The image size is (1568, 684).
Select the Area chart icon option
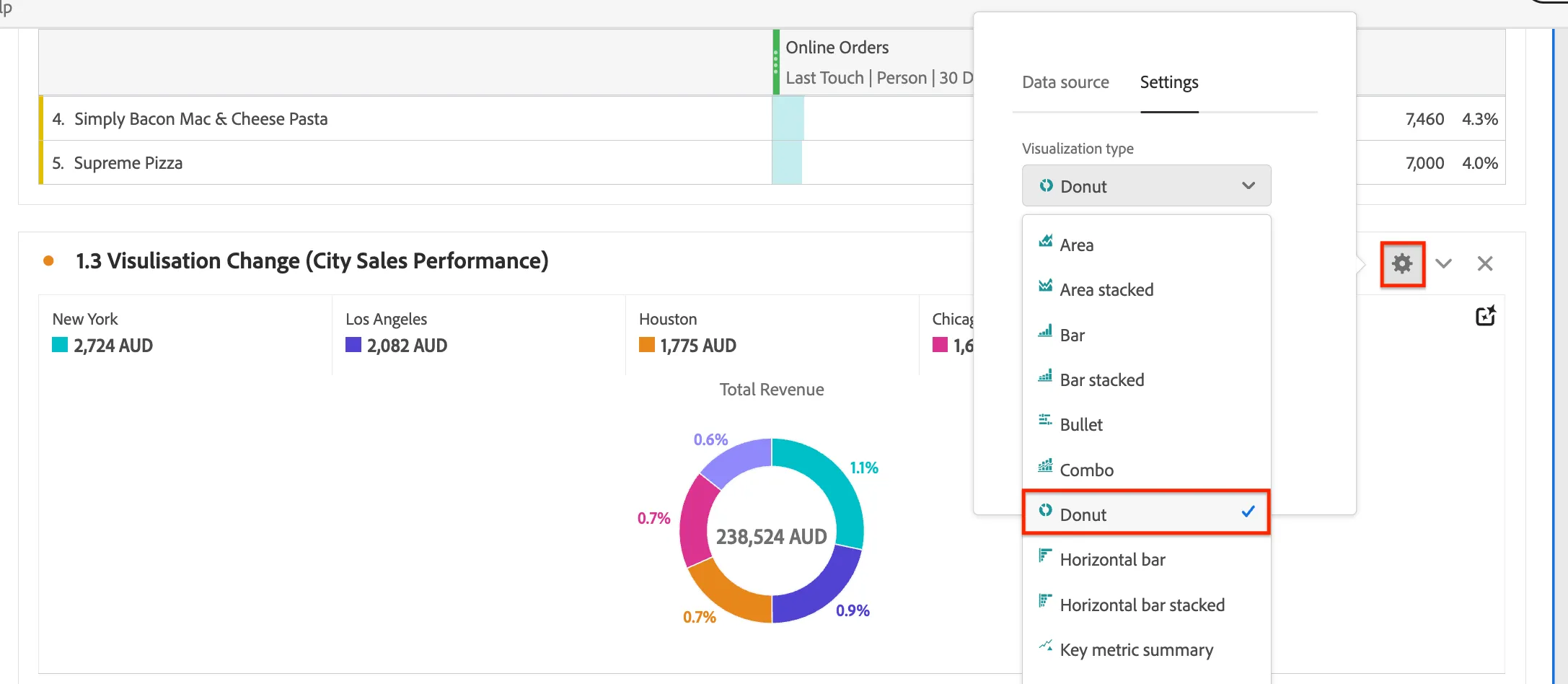(1045, 241)
